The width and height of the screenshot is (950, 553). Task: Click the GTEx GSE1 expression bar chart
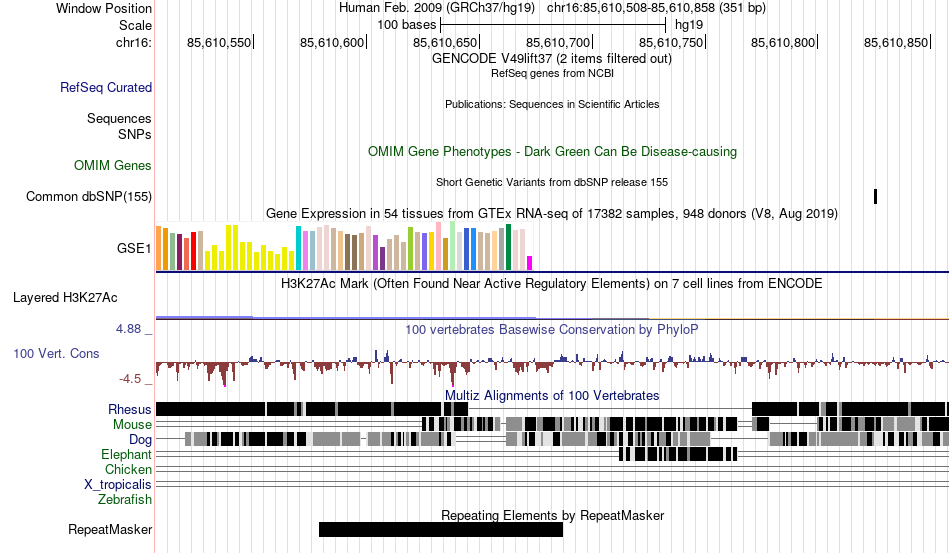tap(344, 247)
